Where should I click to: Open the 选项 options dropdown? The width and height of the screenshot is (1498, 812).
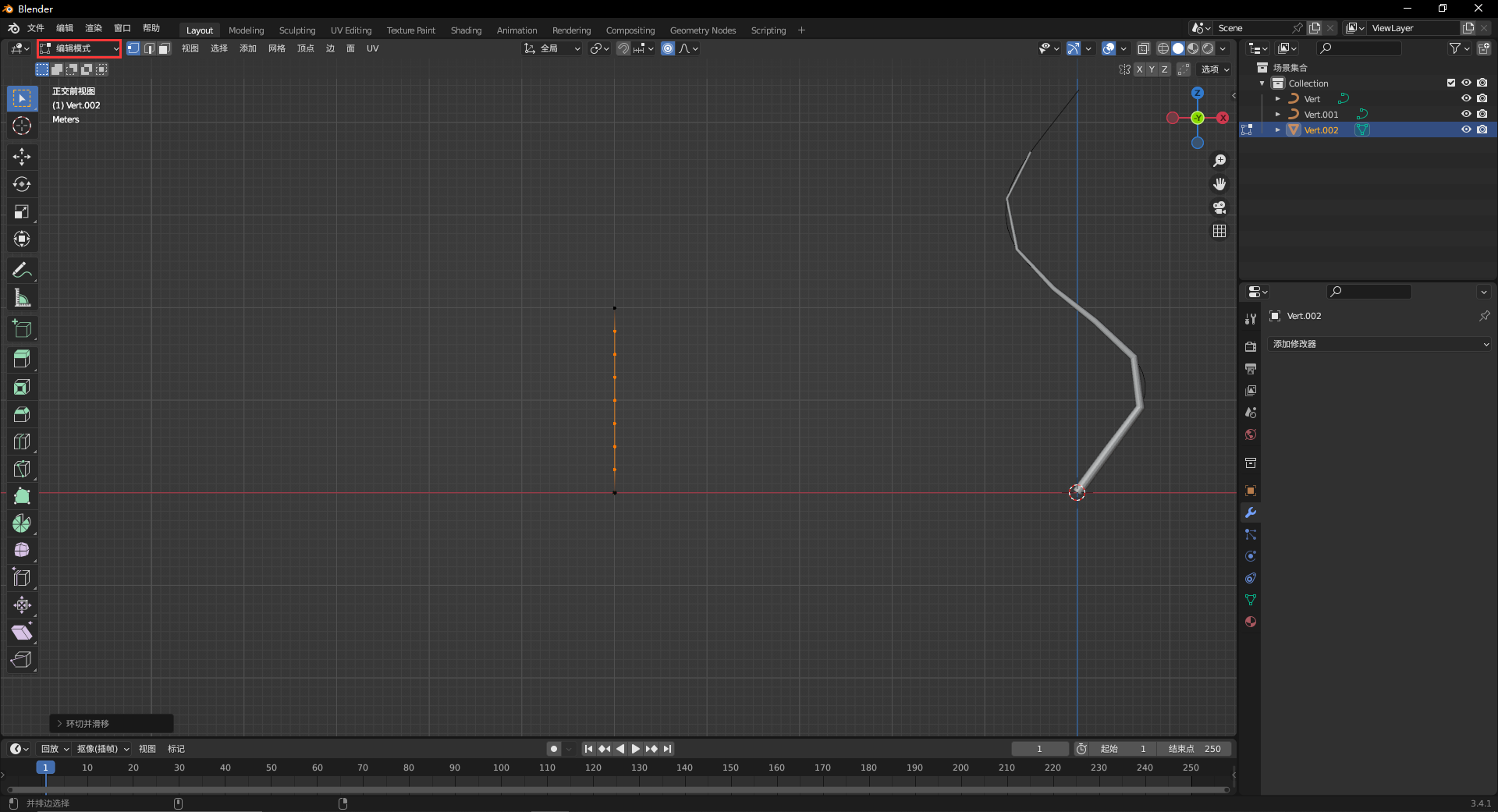click(x=1215, y=69)
